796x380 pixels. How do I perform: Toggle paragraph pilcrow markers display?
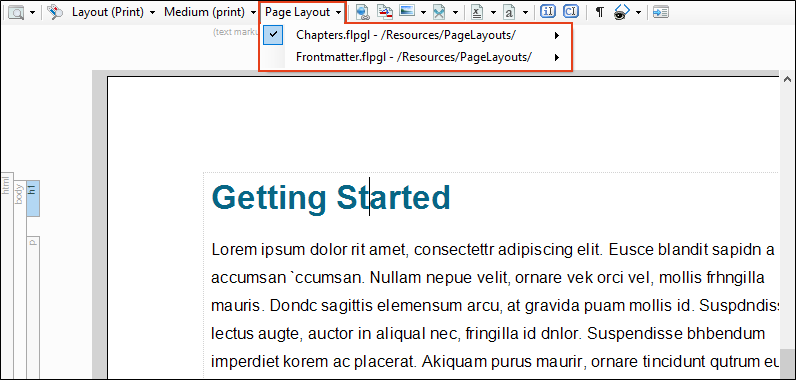click(600, 12)
